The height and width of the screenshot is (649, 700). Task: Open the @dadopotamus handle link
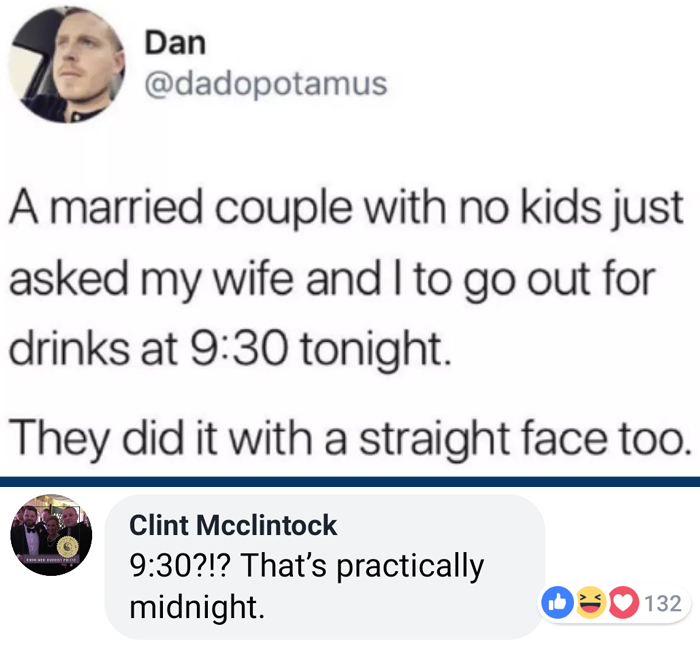(x=266, y=84)
